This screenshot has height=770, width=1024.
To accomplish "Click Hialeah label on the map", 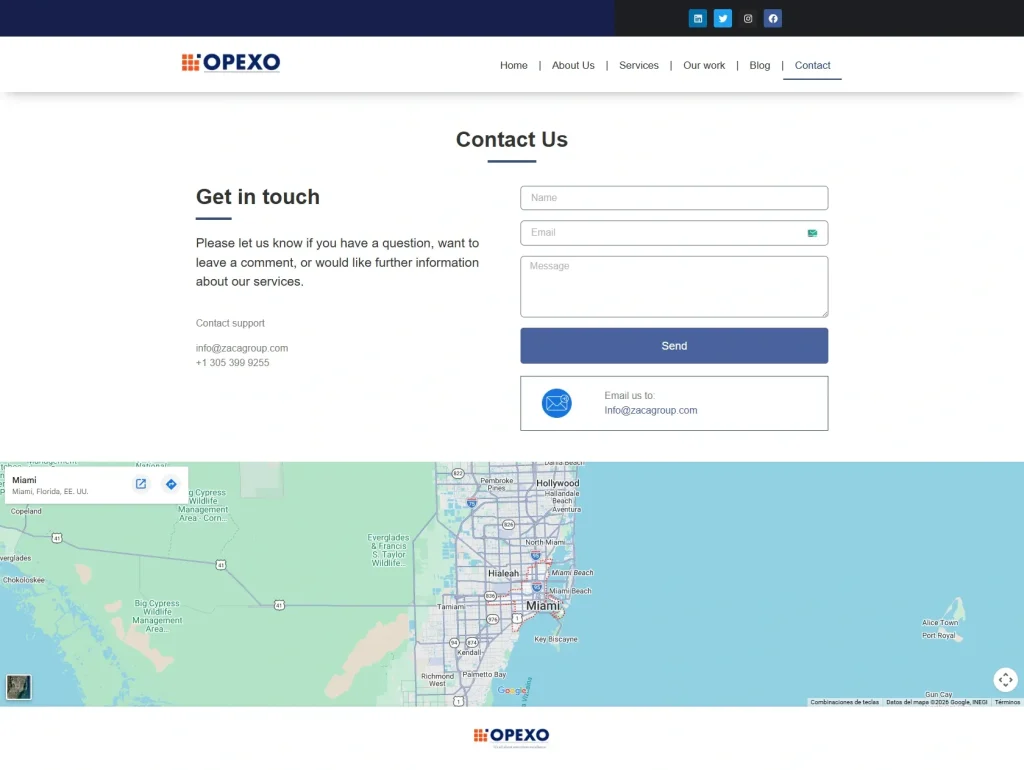I will (x=504, y=573).
